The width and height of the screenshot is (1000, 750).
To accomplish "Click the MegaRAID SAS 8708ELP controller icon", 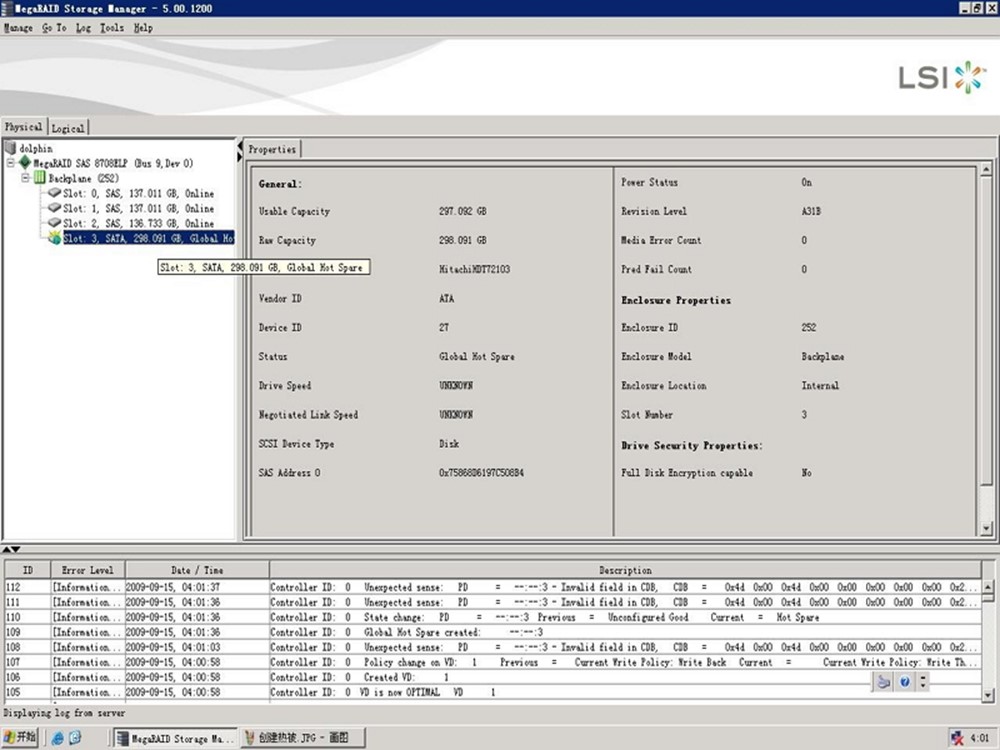I will pos(25,162).
